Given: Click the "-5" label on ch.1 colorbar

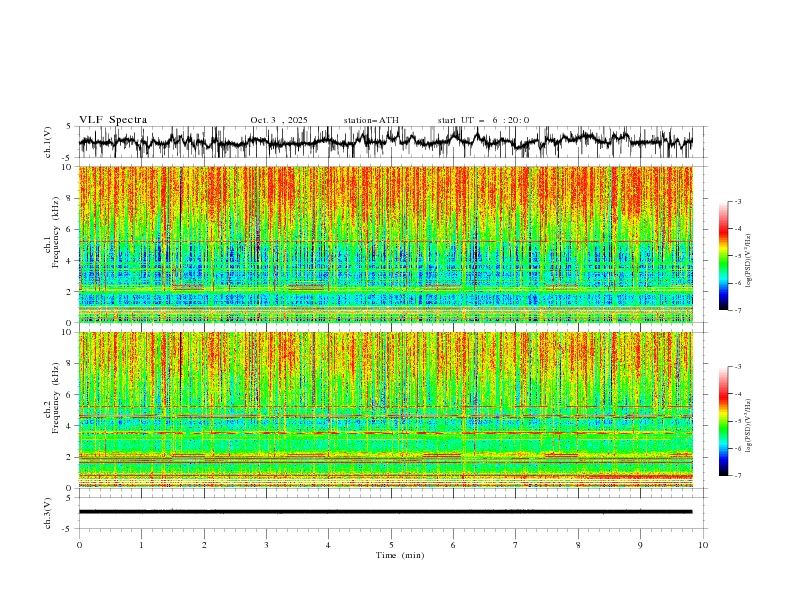Looking at the screenshot, I should 737,256.
